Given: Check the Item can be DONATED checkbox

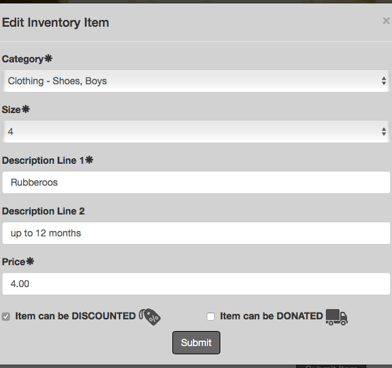Looking at the screenshot, I should (x=211, y=316).
